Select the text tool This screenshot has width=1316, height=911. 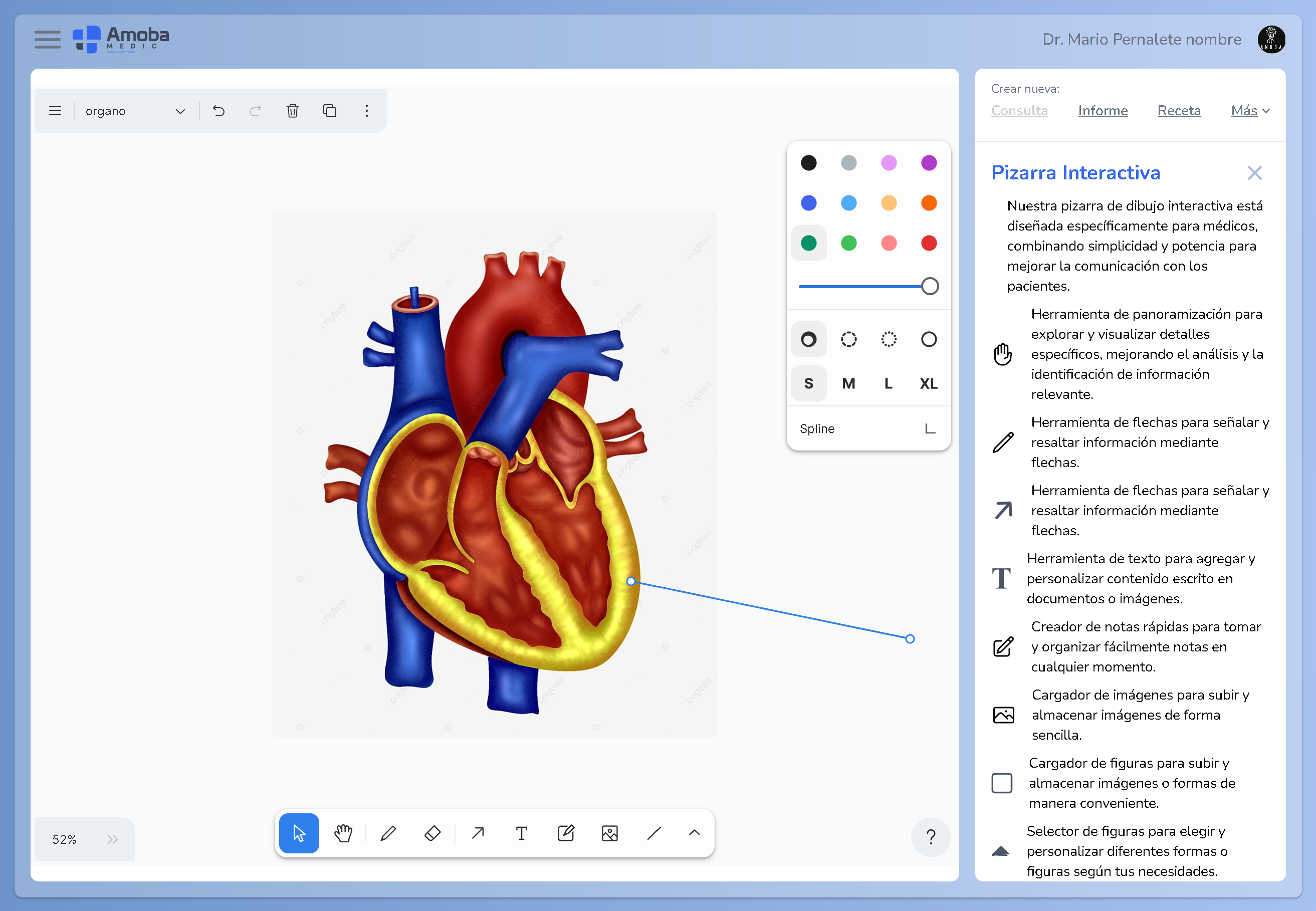(521, 833)
